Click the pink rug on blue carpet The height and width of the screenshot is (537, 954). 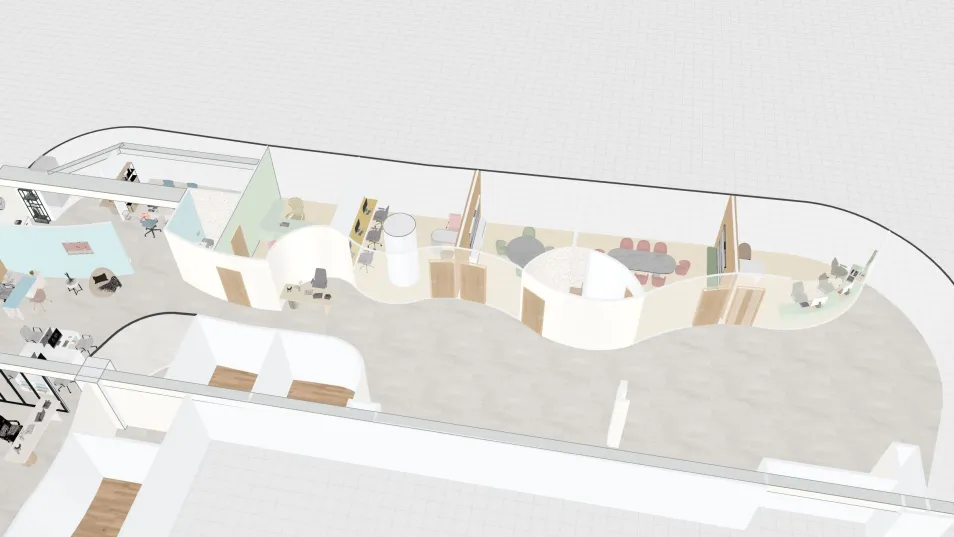point(77,244)
